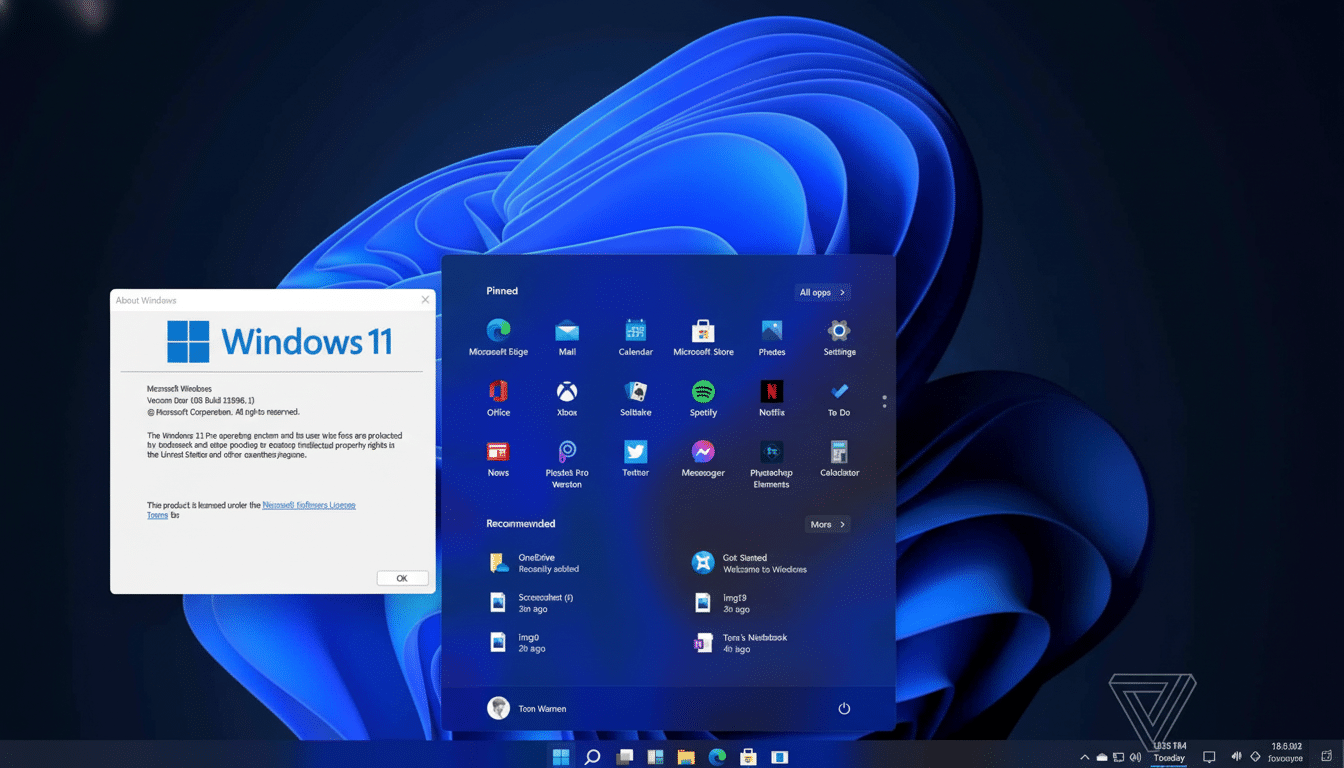Open Microsoft Edge from pinned apps
The image size is (1344, 768).
pyautogui.click(x=498, y=332)
